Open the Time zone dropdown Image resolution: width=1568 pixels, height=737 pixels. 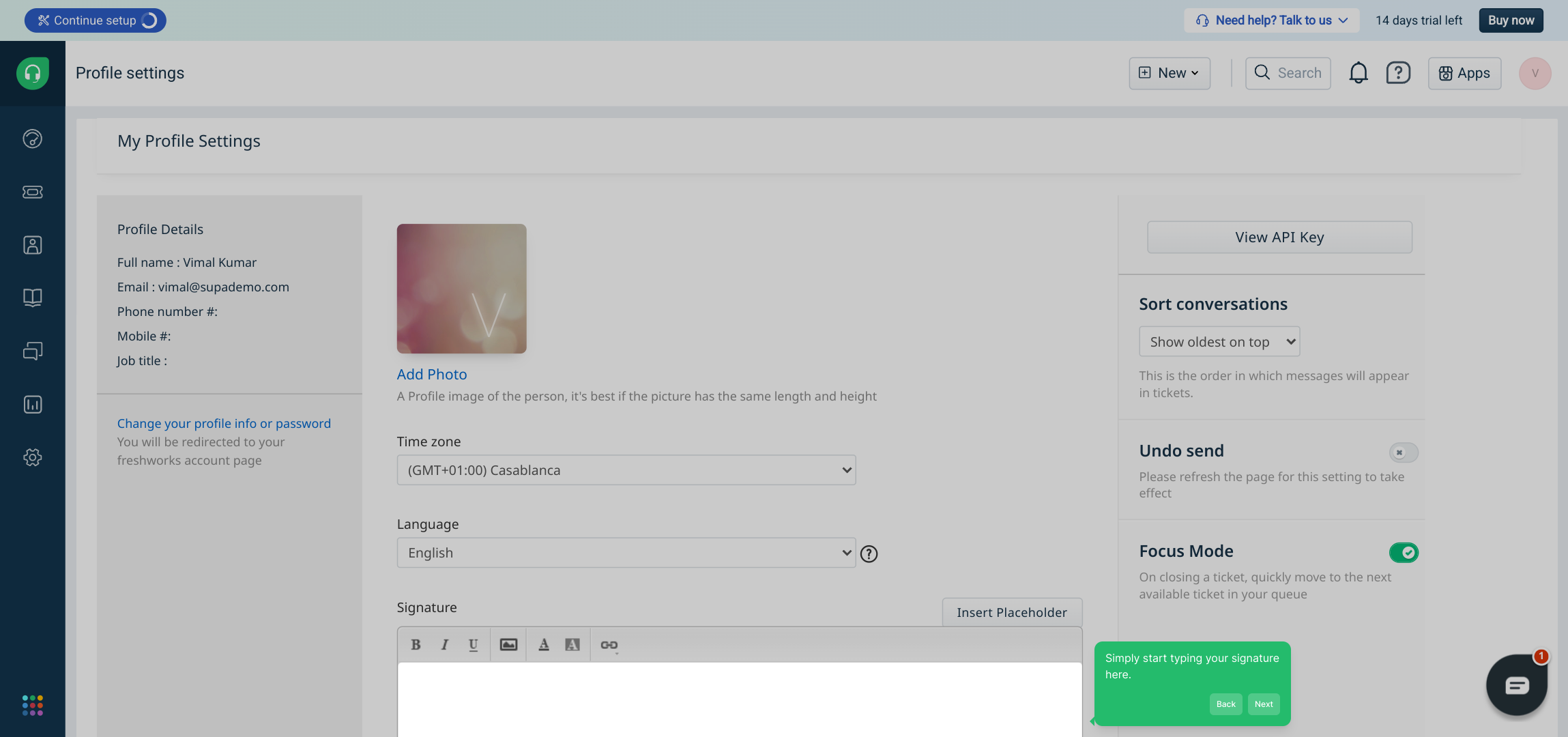click(x=626, y=470)
